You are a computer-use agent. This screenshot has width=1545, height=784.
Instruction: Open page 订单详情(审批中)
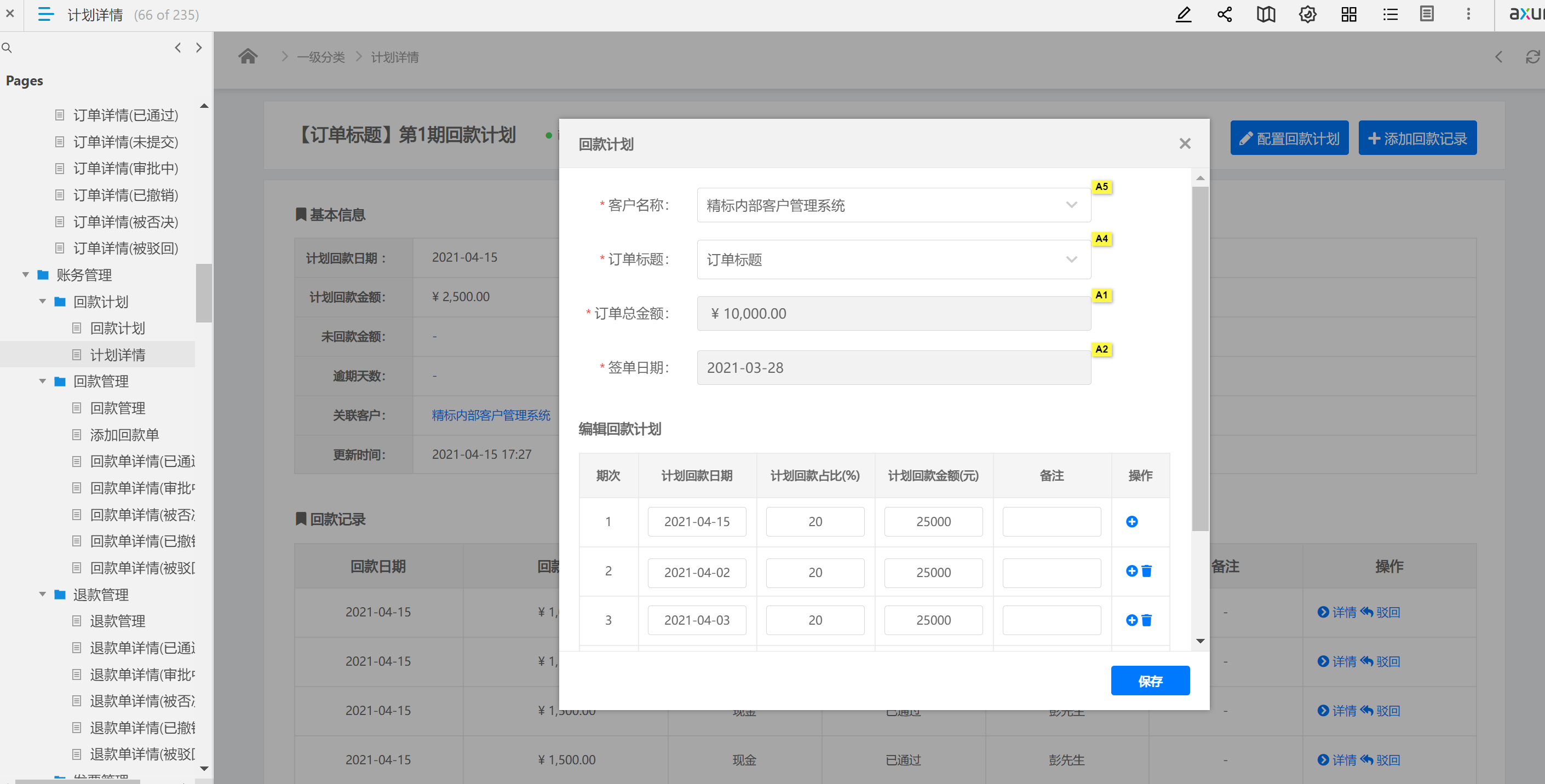pos(125,169)
